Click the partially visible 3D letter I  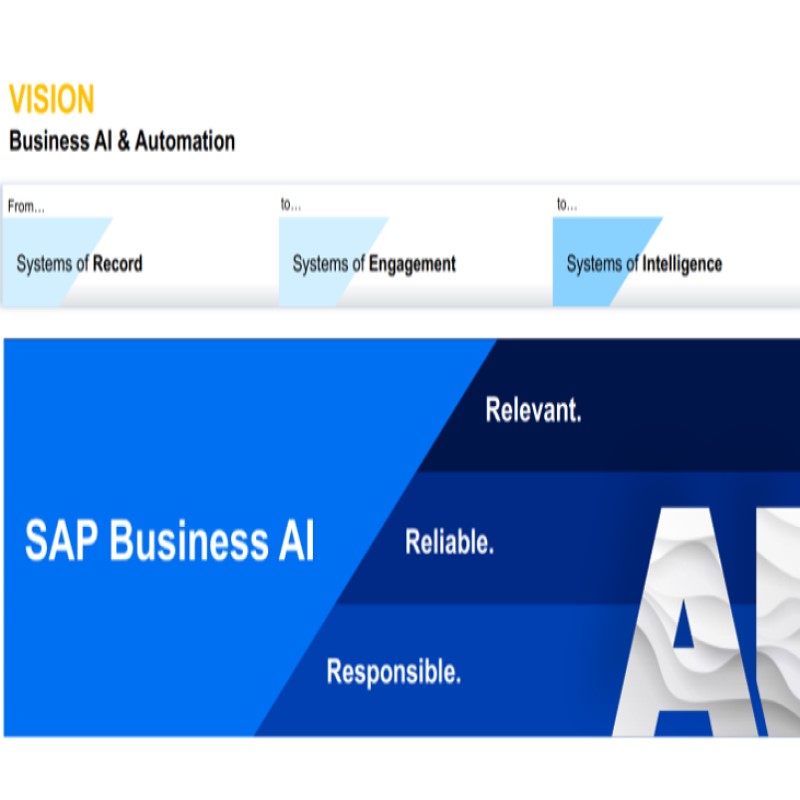pos(780,620)
